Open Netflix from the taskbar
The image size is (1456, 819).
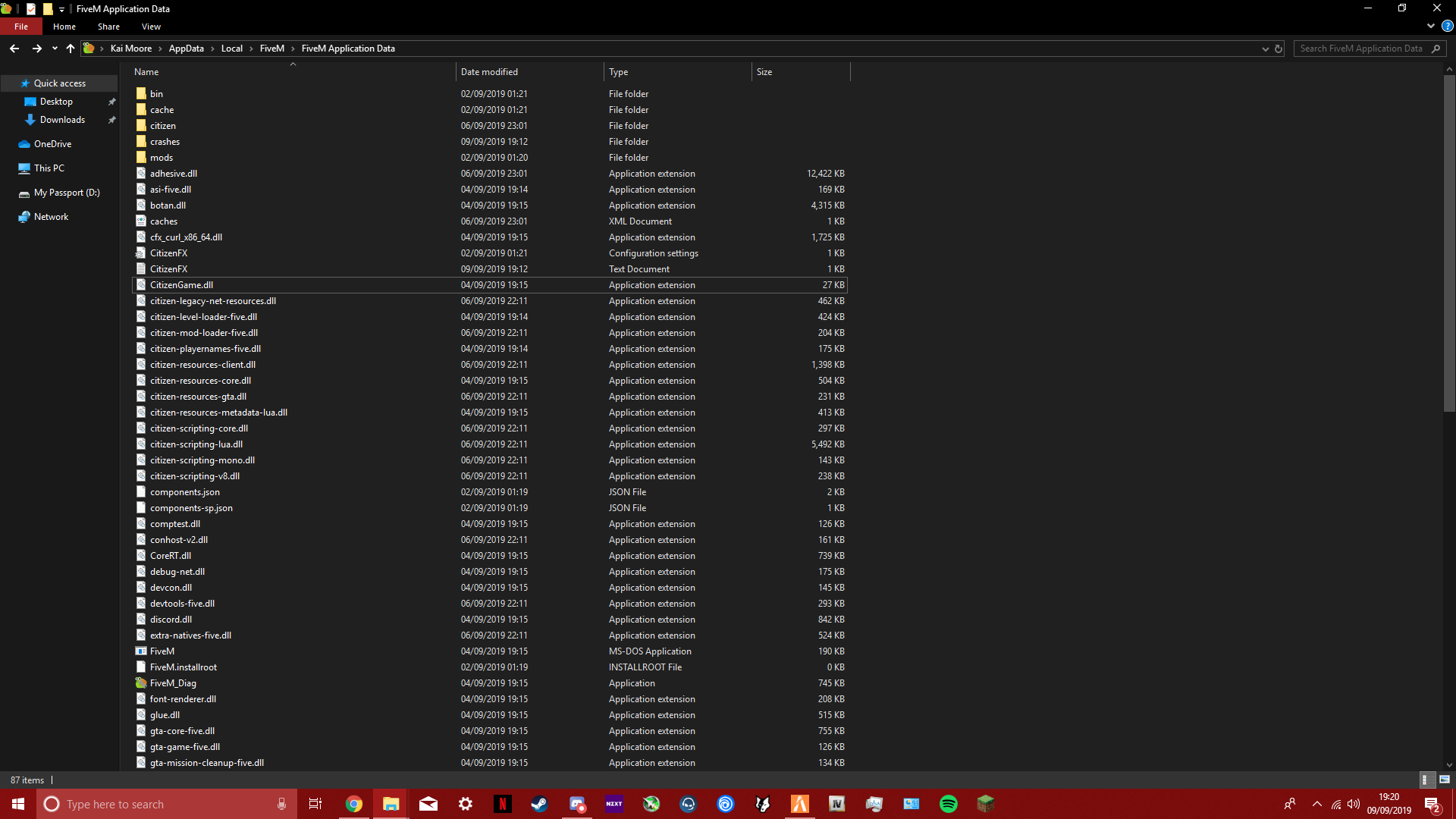[503, 804]
